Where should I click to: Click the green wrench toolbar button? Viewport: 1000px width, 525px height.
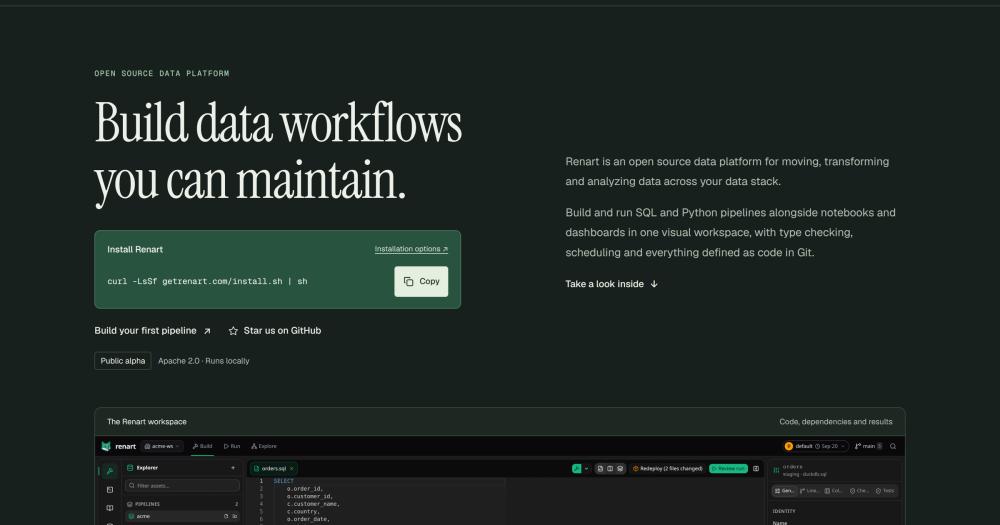577,469
